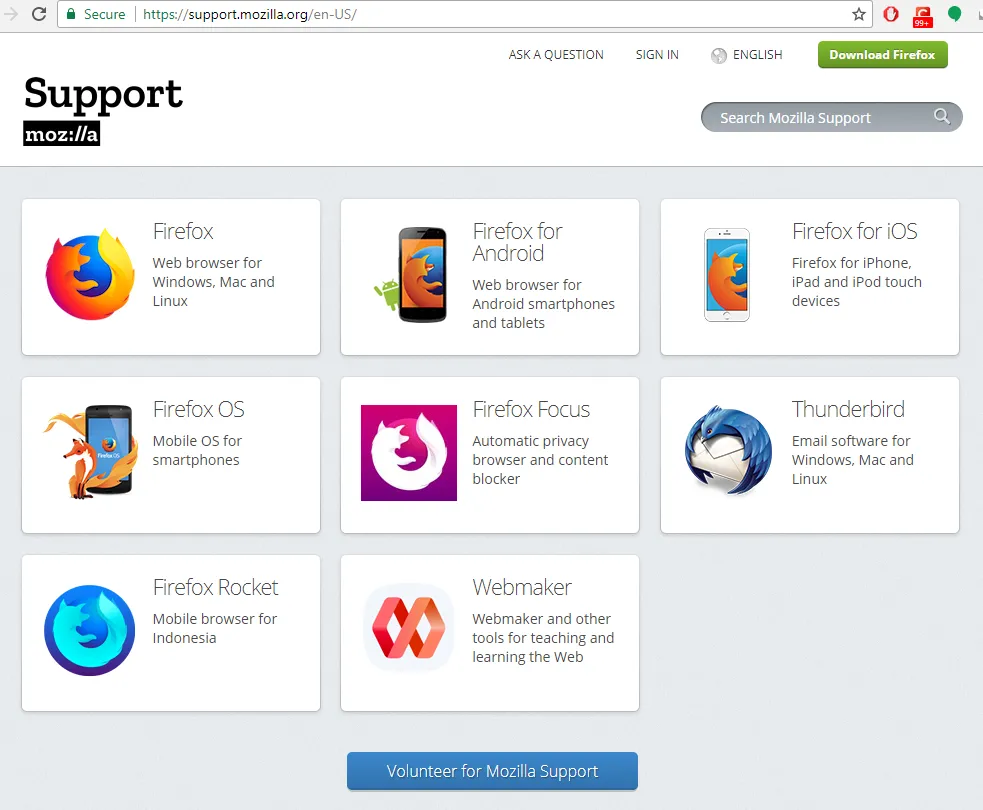Screen dimensions: 983x810
Task: Open the red Opera extension icon
Action: 891,14
